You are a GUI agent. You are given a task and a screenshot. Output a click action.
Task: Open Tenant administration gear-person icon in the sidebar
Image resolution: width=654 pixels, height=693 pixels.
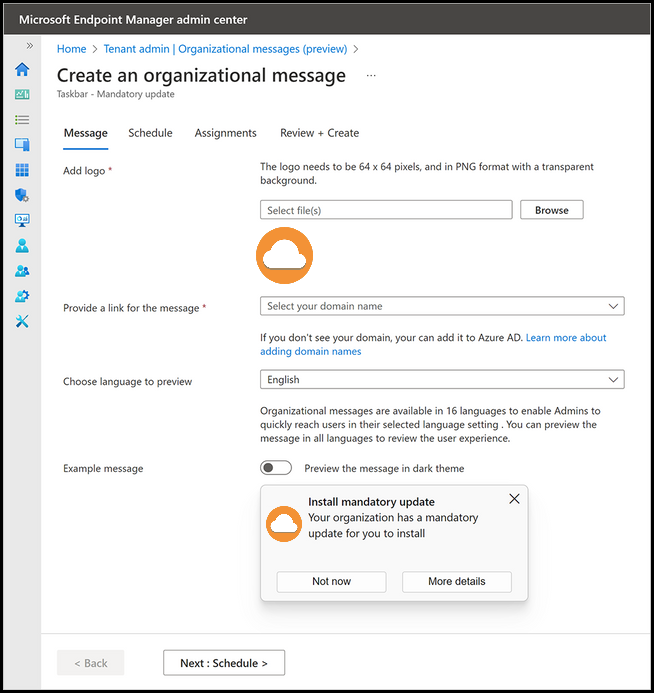pos(22,296)
